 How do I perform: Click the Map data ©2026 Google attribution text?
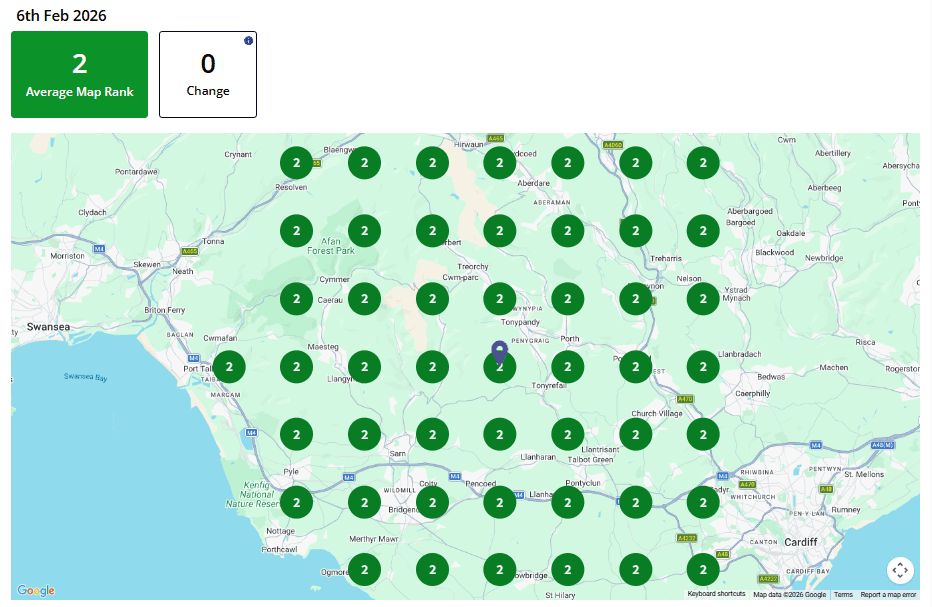(x=788, y=594)
